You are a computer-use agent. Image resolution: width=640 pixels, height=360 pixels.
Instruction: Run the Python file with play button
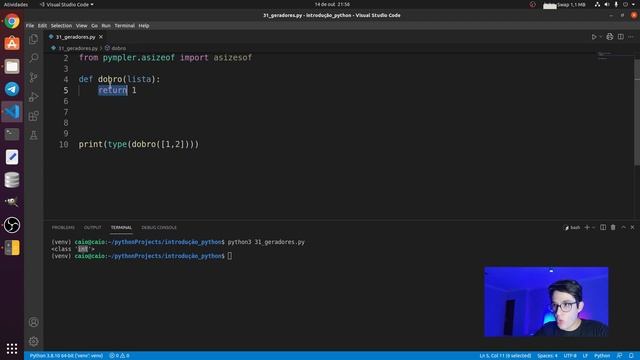[594, 37]
